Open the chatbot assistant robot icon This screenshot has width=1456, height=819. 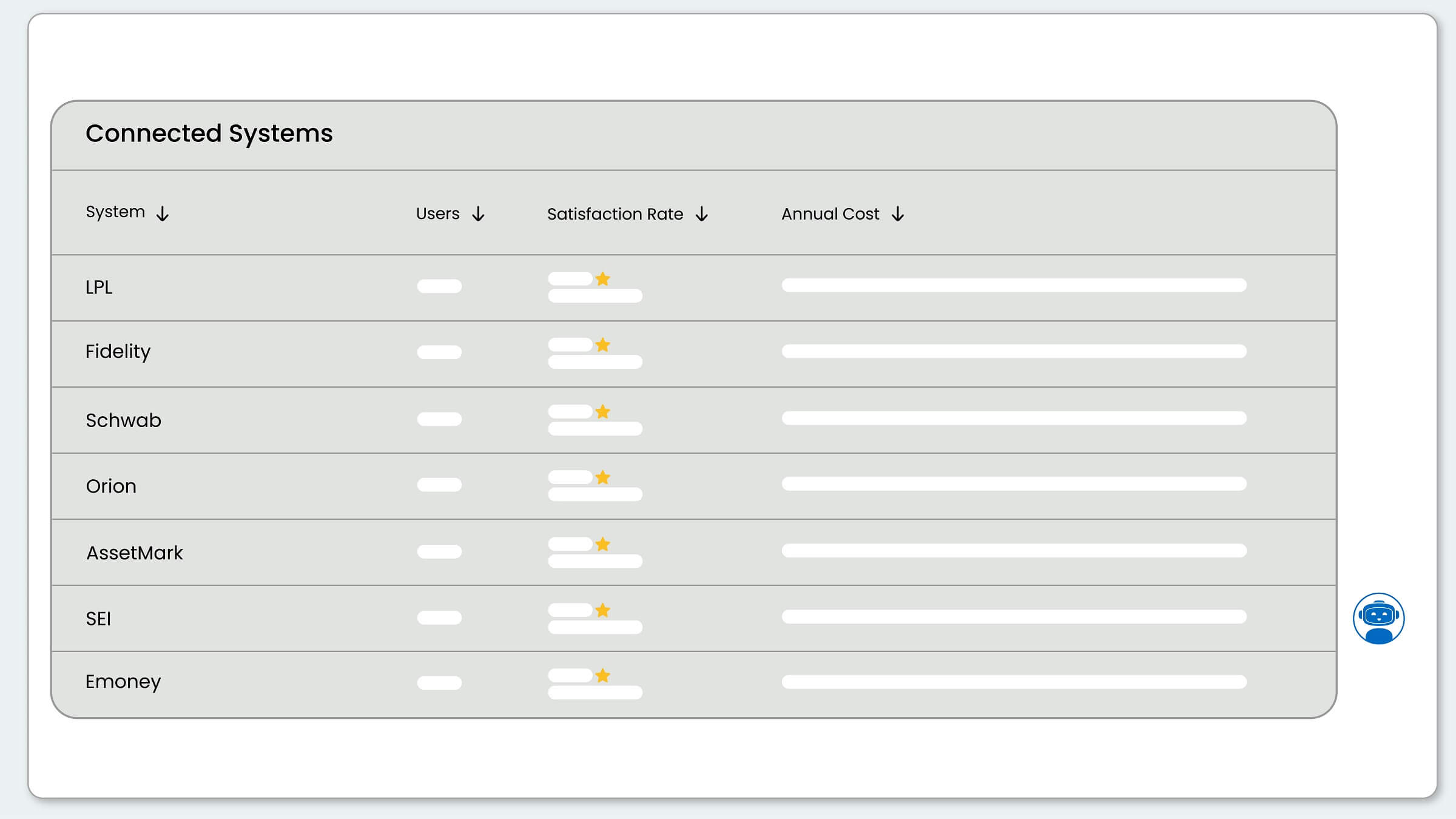click(1378, 618)
